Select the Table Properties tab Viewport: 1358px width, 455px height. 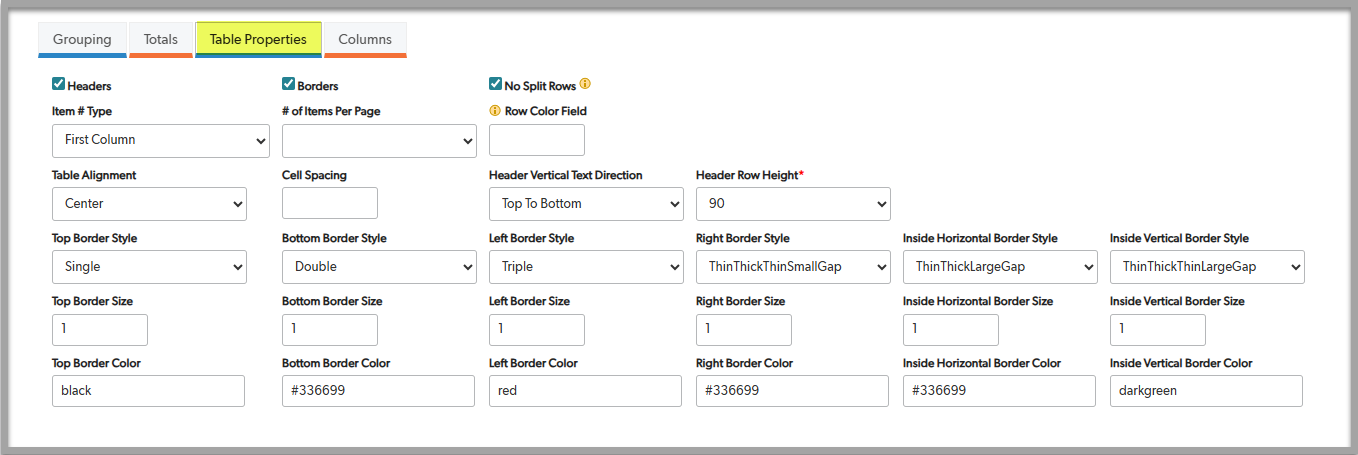tap(258, 39)
